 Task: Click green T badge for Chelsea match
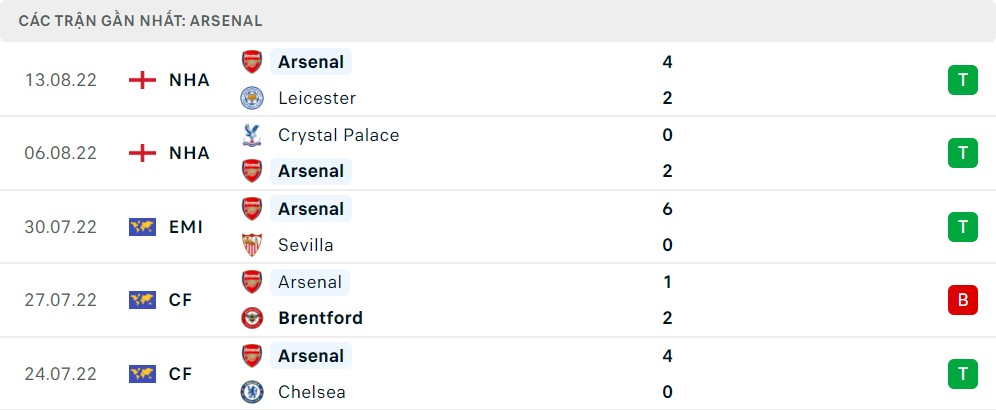click(963, 374)
